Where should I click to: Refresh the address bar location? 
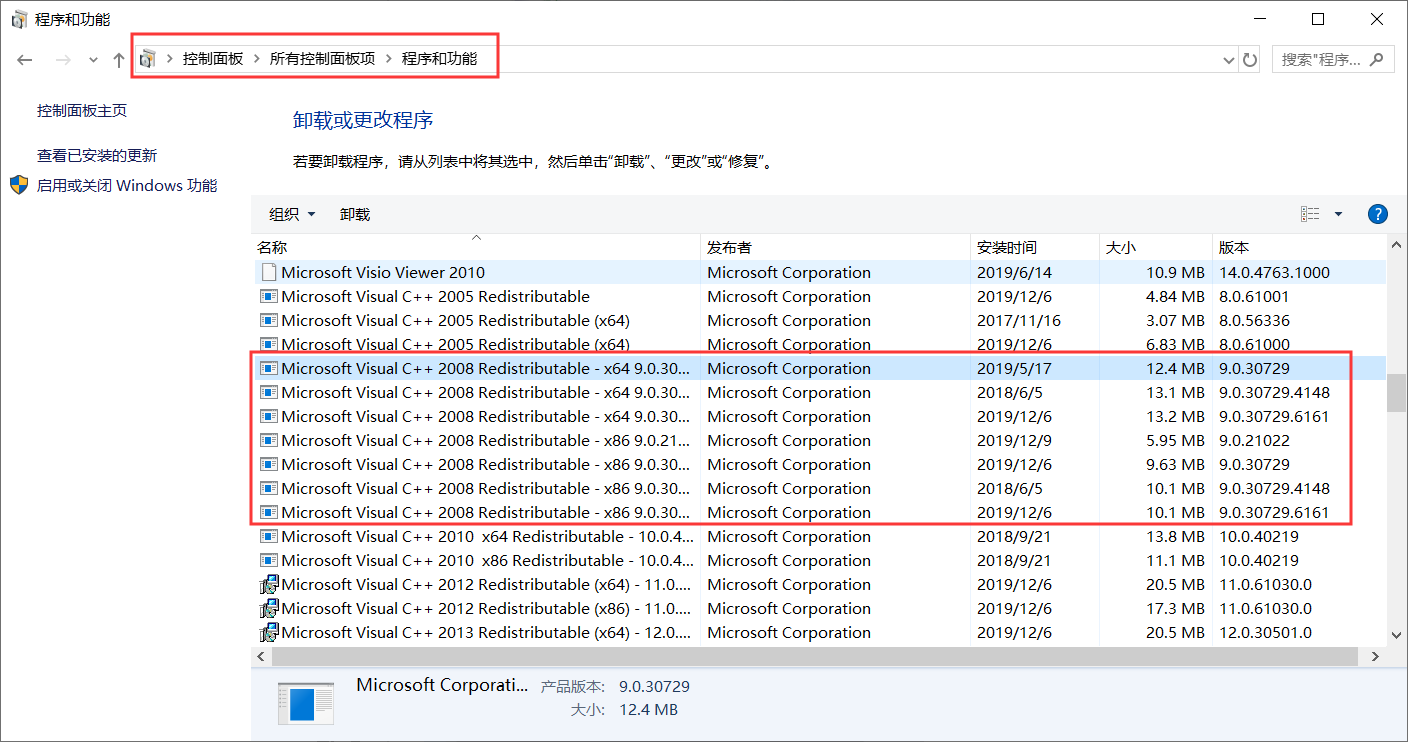[1250, 60]
